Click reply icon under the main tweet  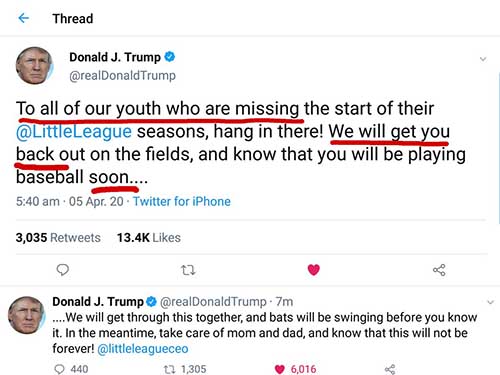pyautogui.click(x=63, y=270)
